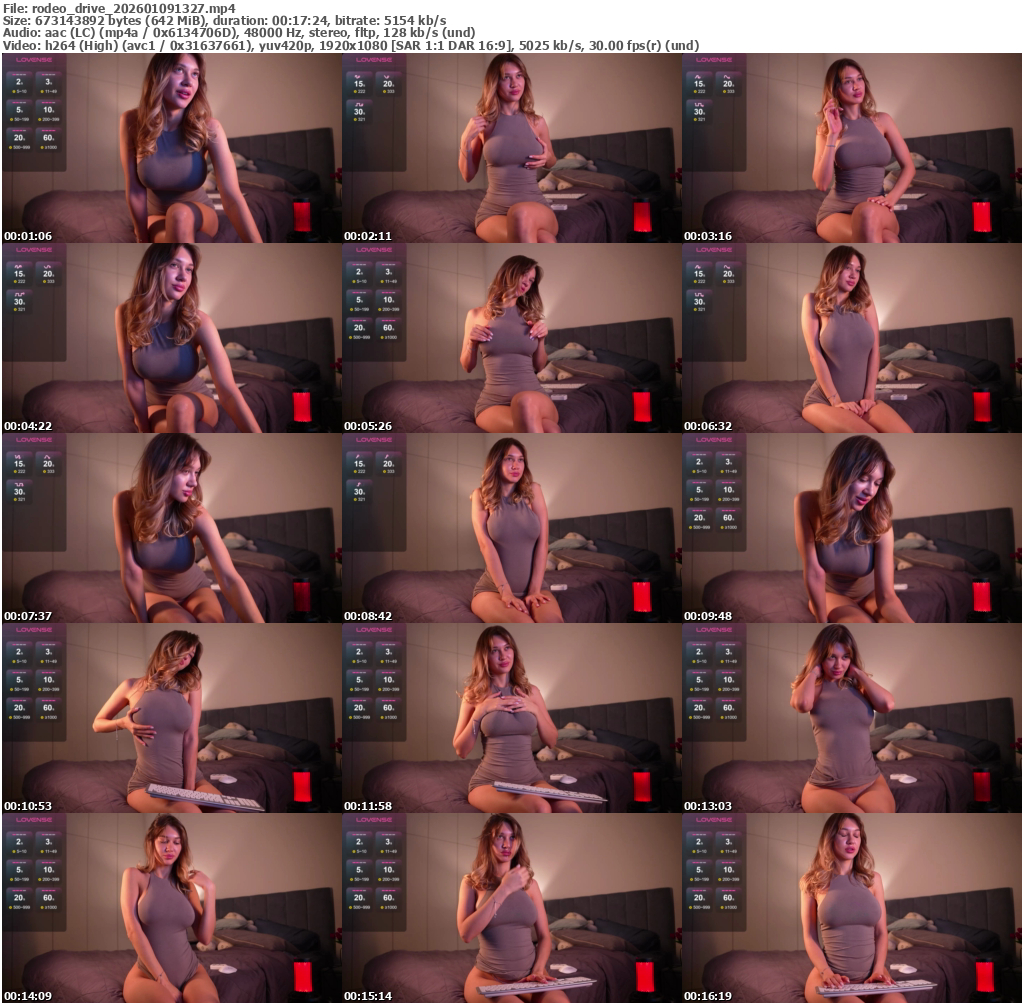
Task: Select the frame thumbnail stamped 00:14:09
Action: (x=171, y=908)
